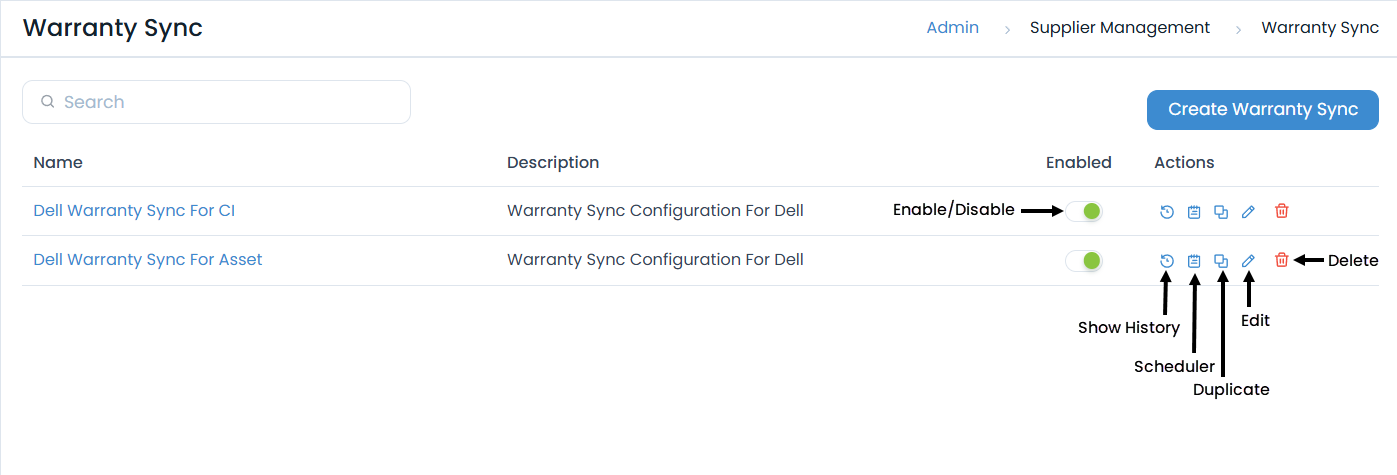The height and width of the screenshot is (475, 1397).
Task: Open Dell Warranty Sync For CI link
Action: (134, 211)
